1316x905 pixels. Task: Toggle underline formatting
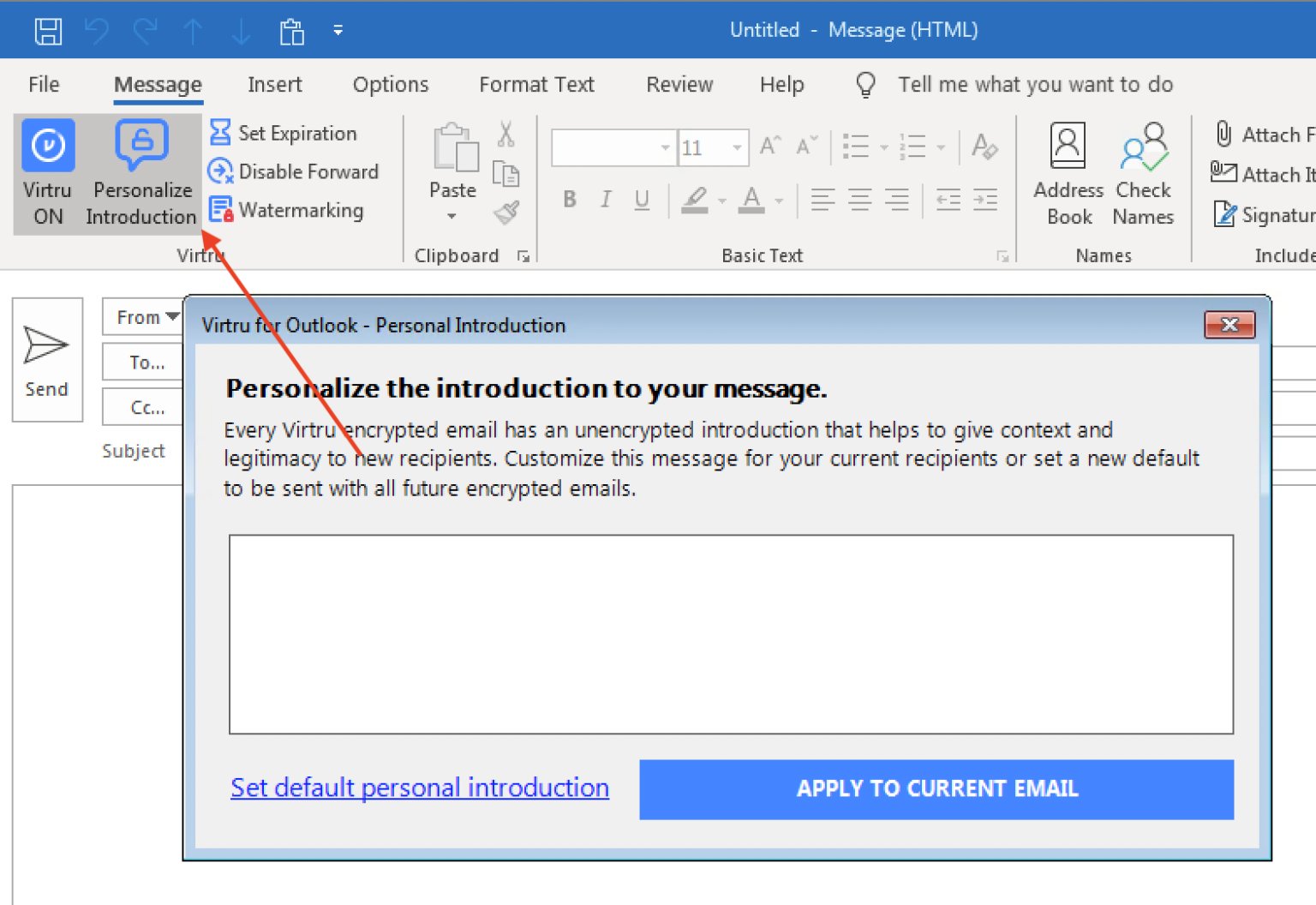[642, 200]
